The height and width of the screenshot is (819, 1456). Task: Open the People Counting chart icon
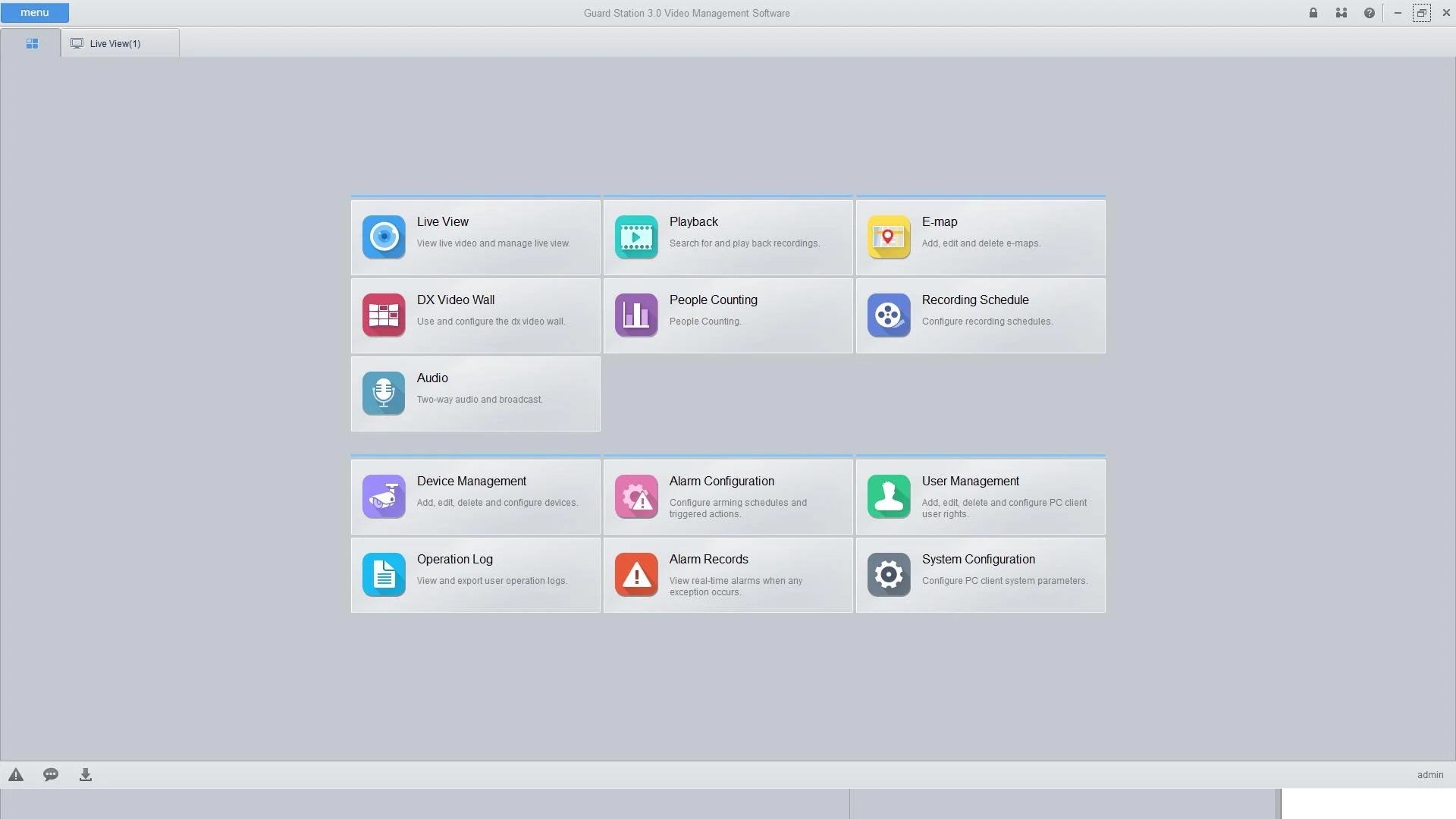pyautogui.click(x=636, y=315)
